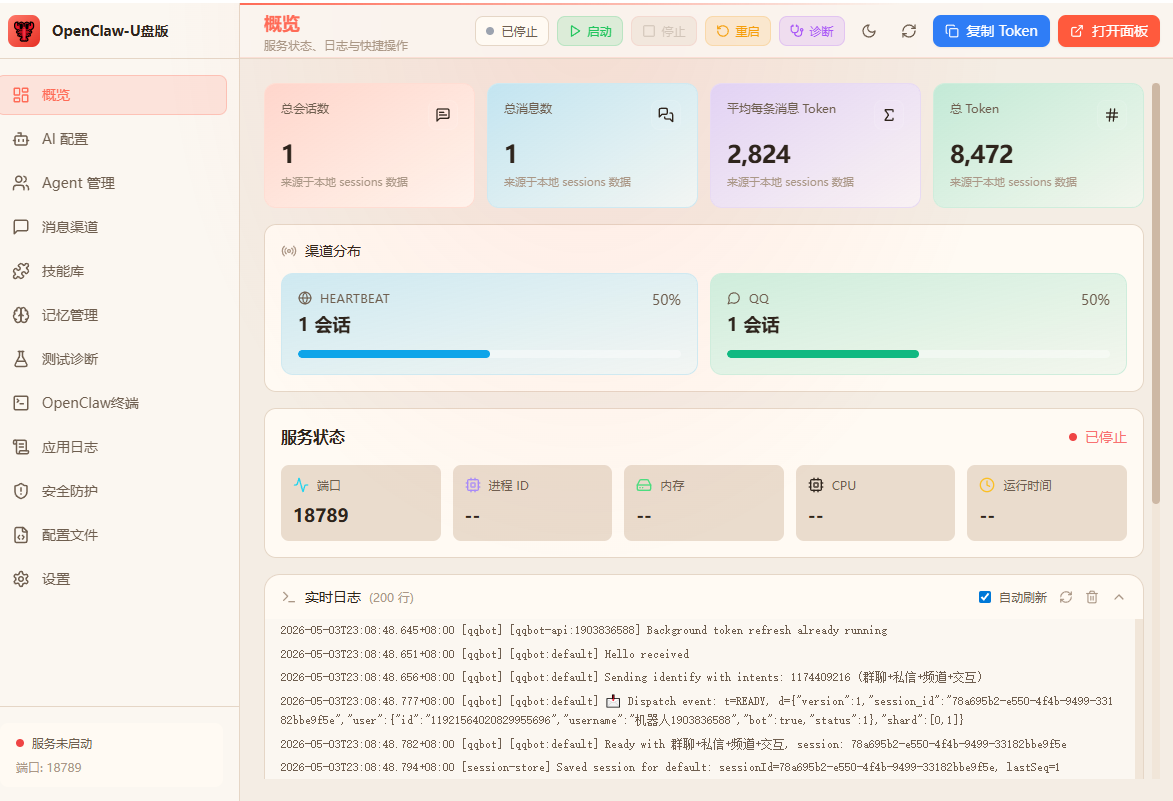Click the chip icon beside 进程 ID

pyautogui.click(x=473, y=485)
